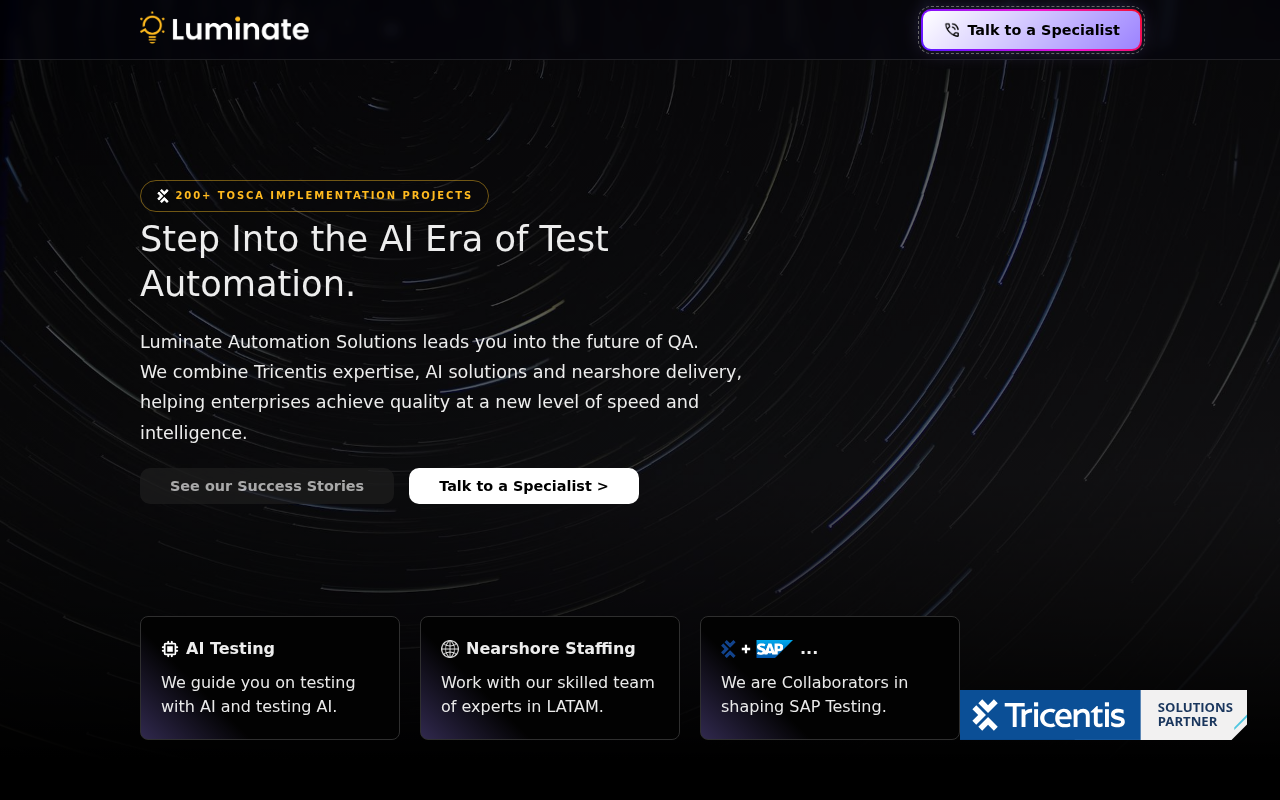Click the SAP logo icon
The width and height of the screenshot is (1280, 800).
[x=774, y=649]
